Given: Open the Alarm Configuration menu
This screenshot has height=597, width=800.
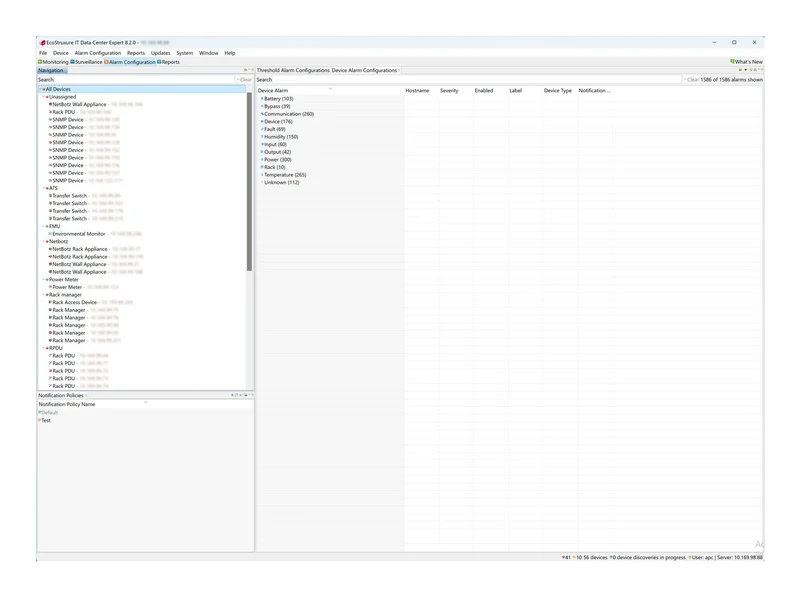Looking at the screenshot, I should click(x=97, y=53).
